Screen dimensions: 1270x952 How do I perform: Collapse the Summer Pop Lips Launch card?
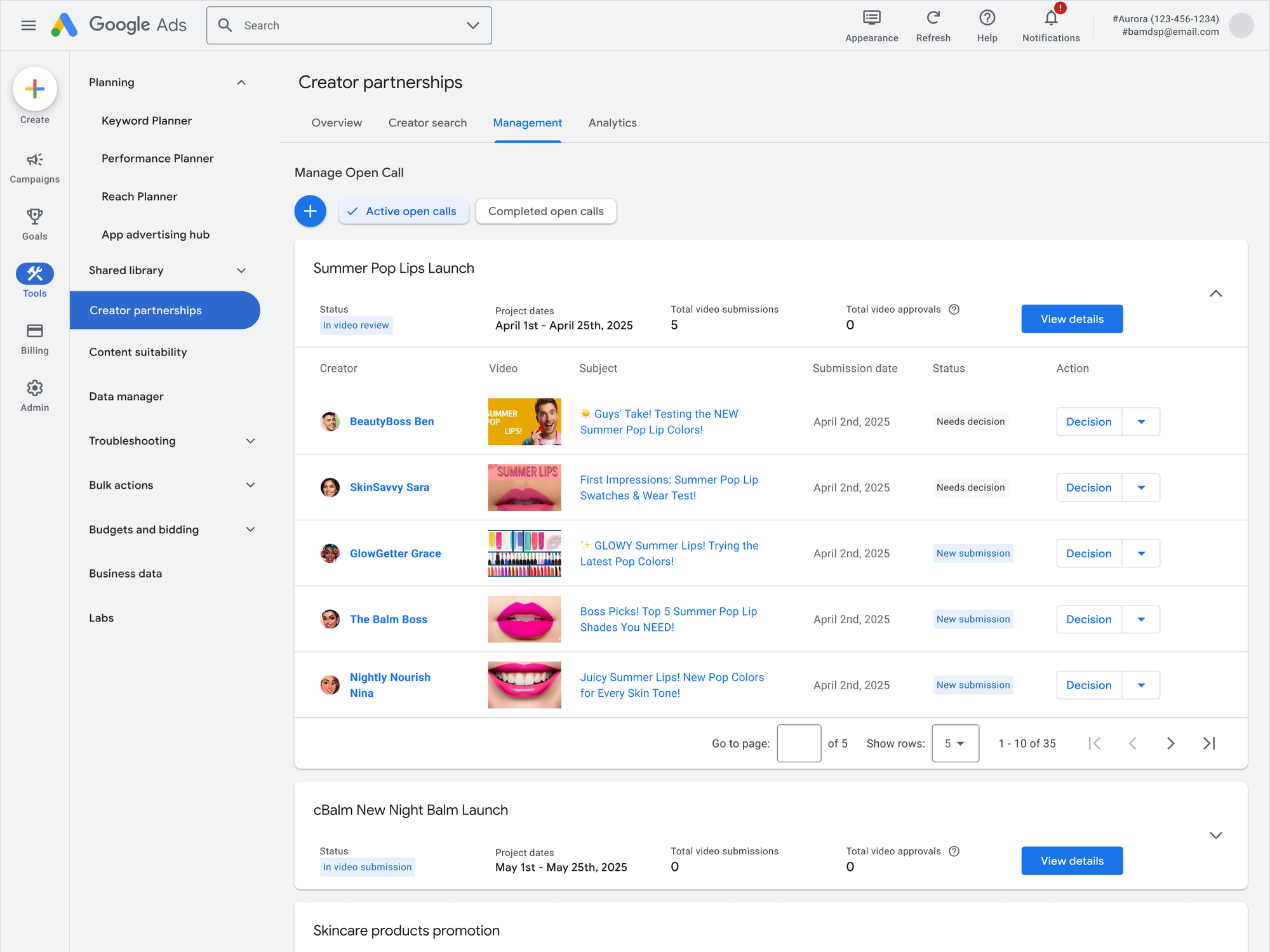click(x=1216, y=293)
